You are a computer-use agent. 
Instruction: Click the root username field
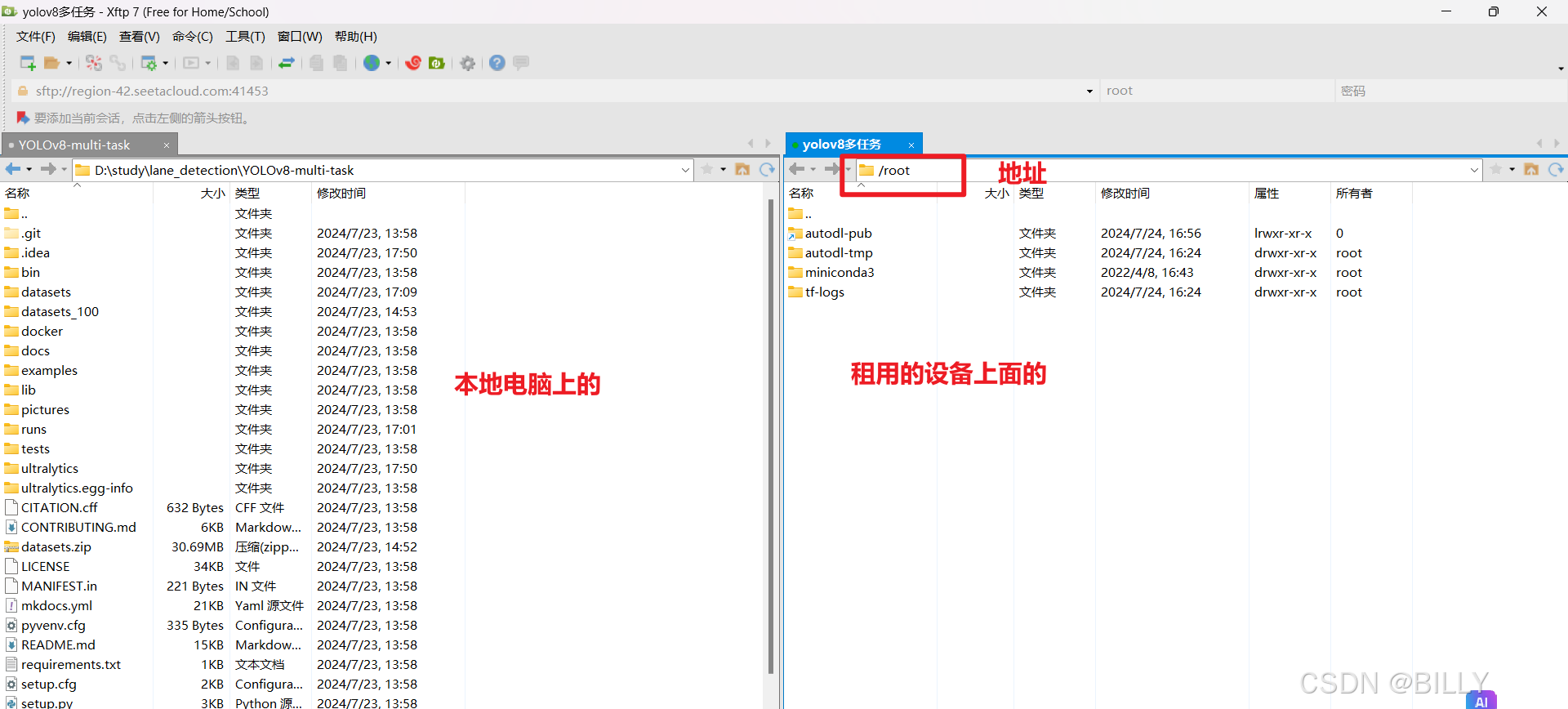(1217, 91)
